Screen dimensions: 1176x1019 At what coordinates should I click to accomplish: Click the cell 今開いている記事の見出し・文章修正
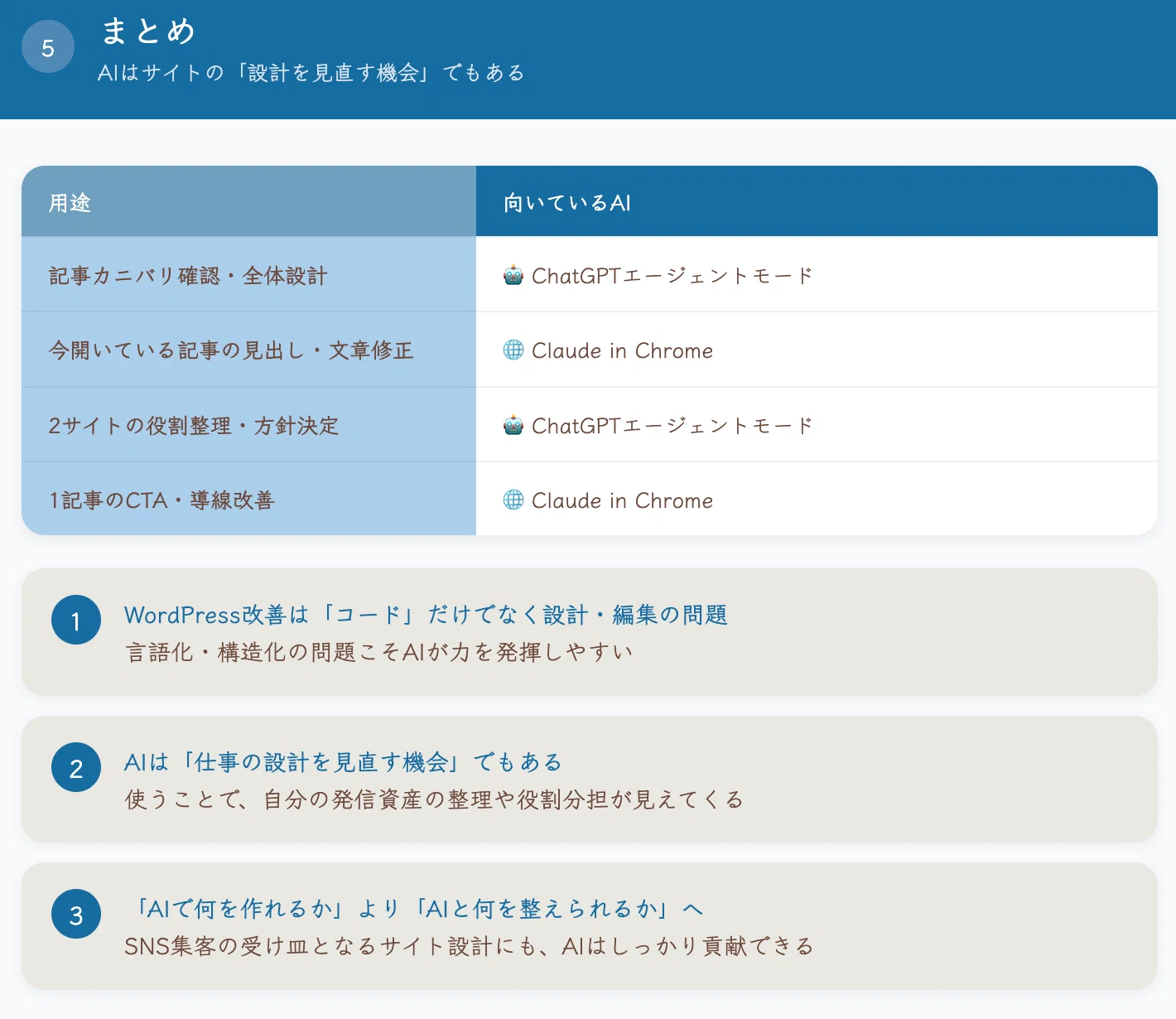point(248,350)
